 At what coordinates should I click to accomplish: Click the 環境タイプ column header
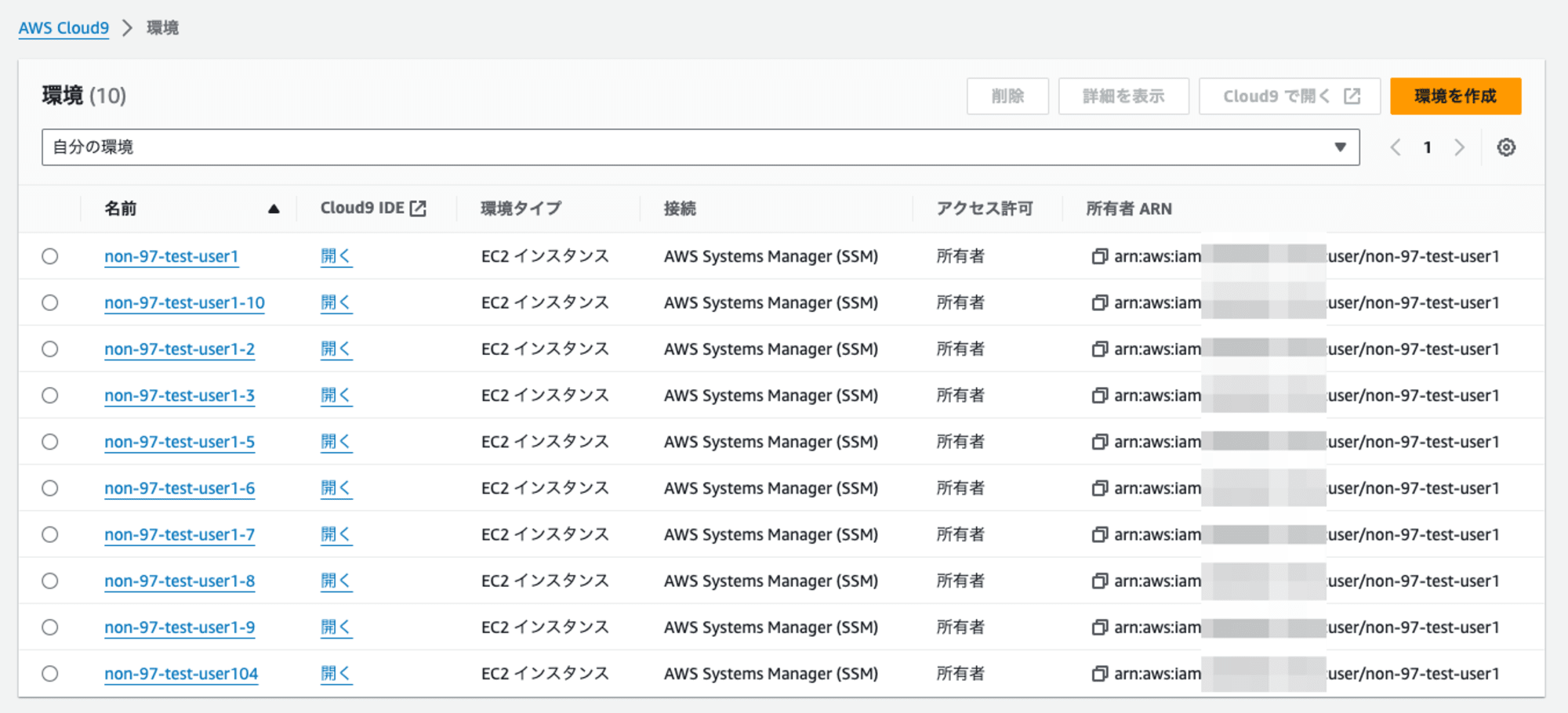pyautogui.click(x=521, y=208)
